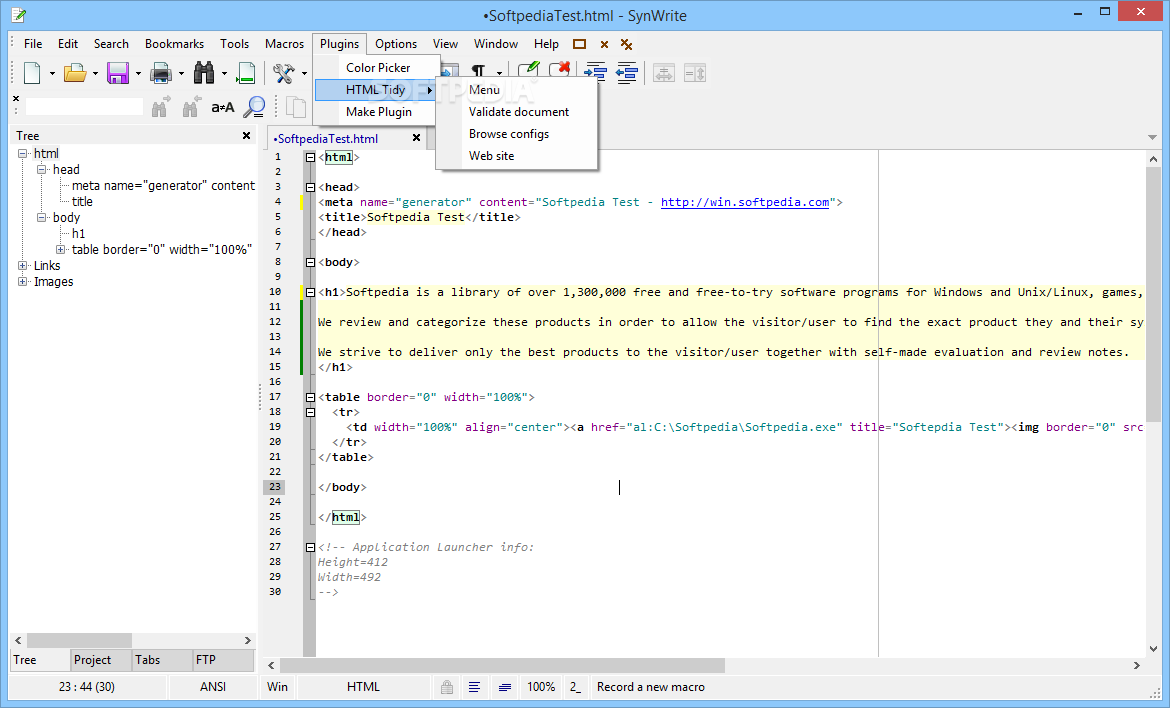The image size is (1170, 708).
Task: Close the quick search bar
Action: pyautogui.click(x=16, y=98)
